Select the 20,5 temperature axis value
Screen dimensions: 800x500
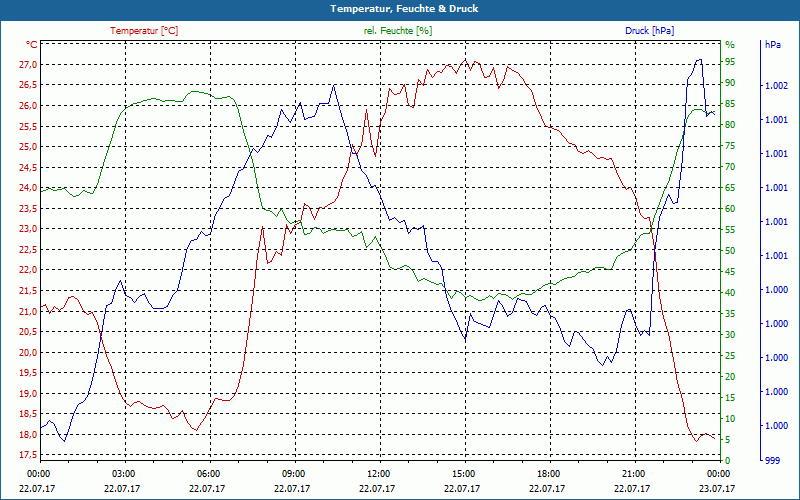[29, 332]
